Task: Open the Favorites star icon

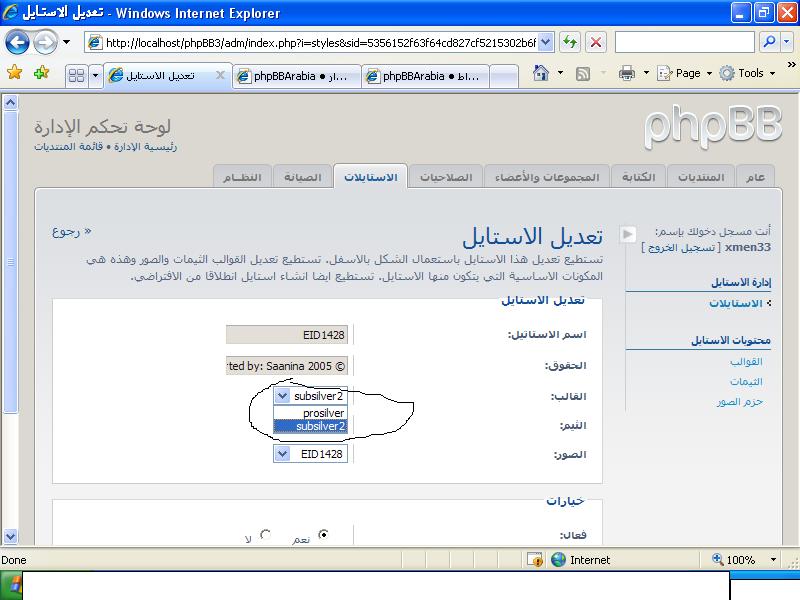Action: point(14,73)
